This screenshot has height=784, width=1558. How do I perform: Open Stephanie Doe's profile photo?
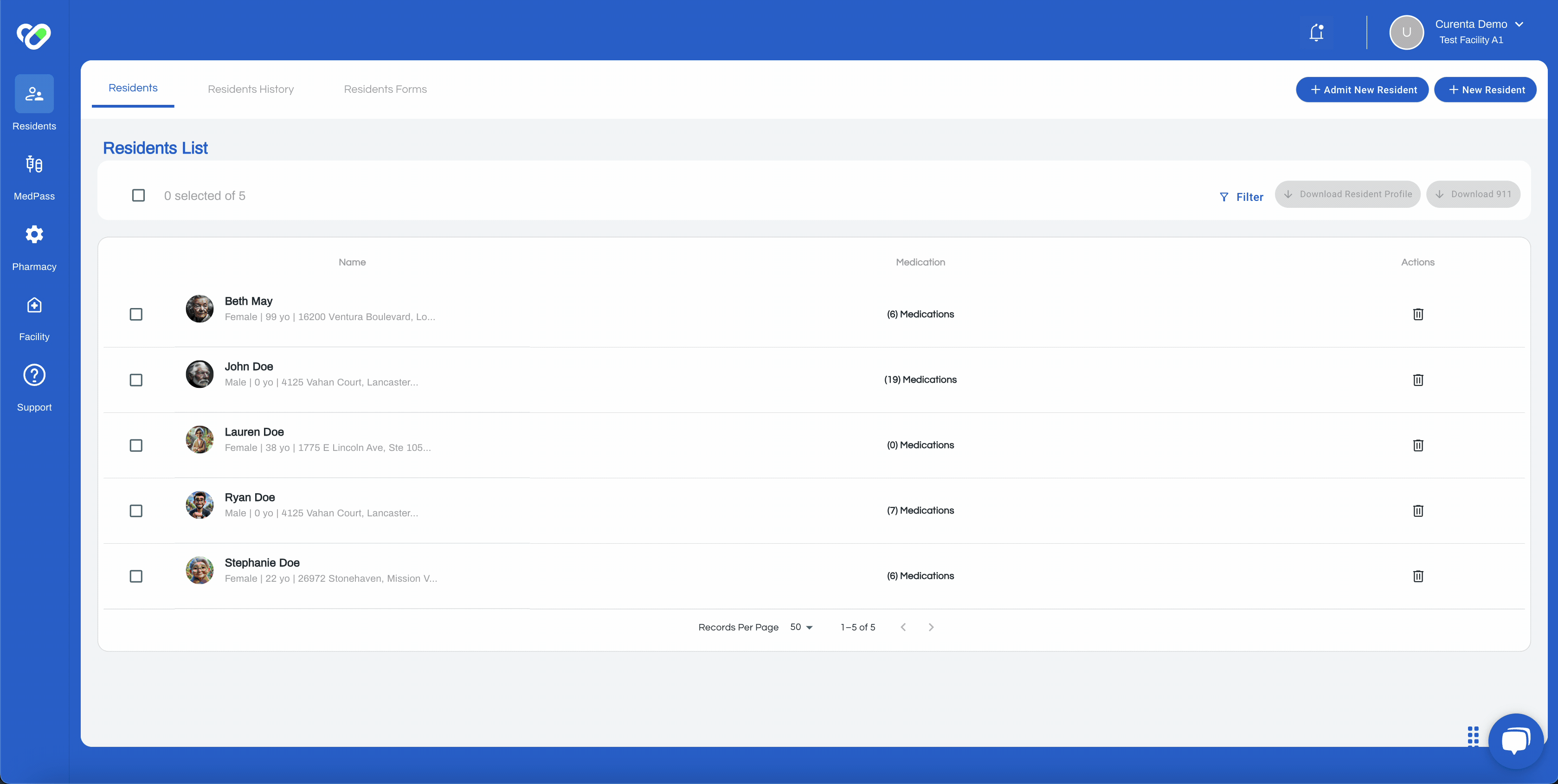200,570
